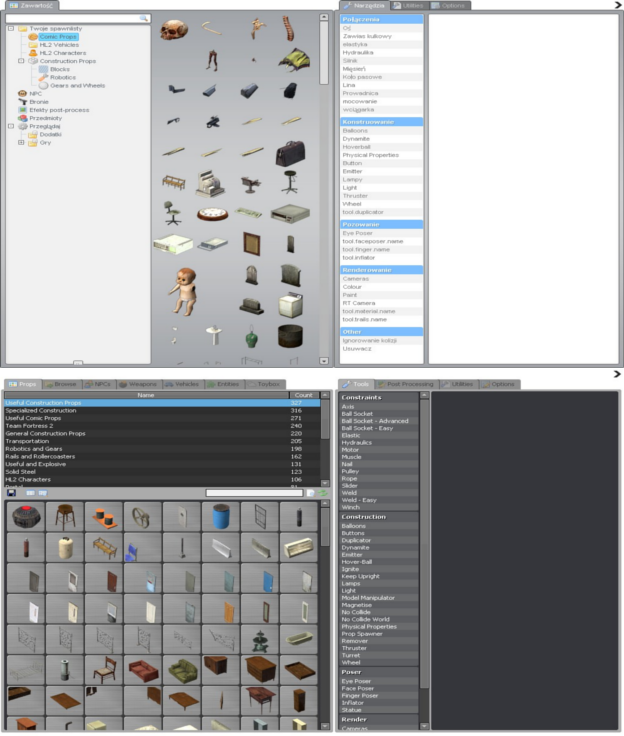
Task: Switch to the Weapons tab
Action: [139, 384]
